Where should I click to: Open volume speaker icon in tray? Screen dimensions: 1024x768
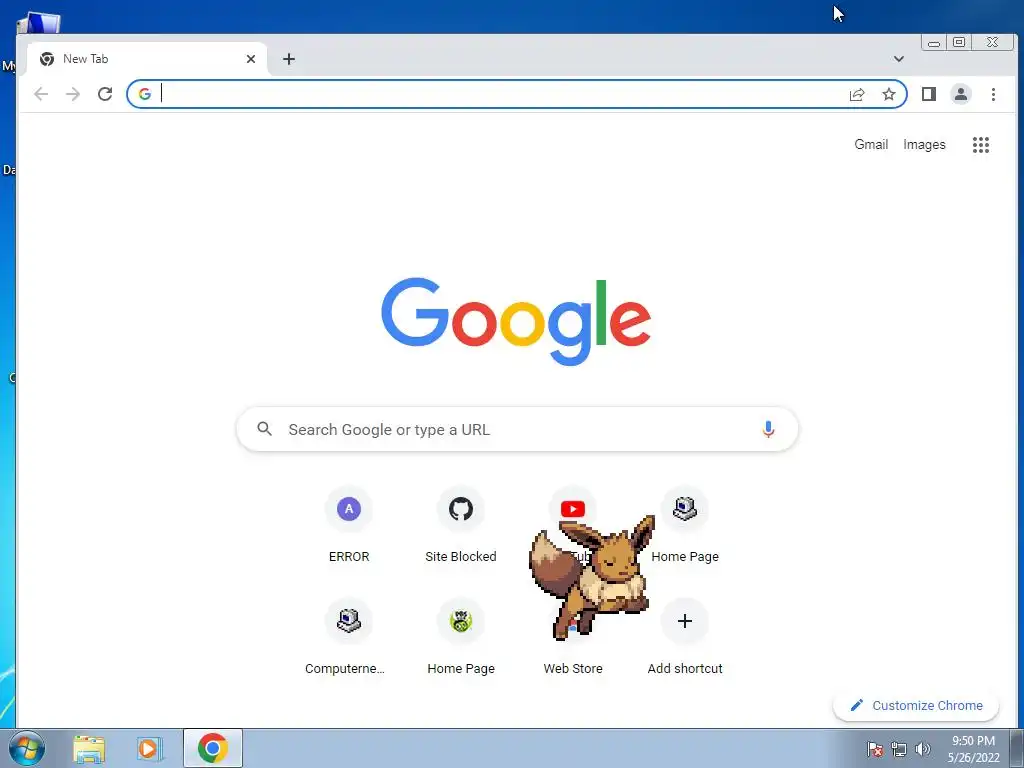click(x=922, y=749)
